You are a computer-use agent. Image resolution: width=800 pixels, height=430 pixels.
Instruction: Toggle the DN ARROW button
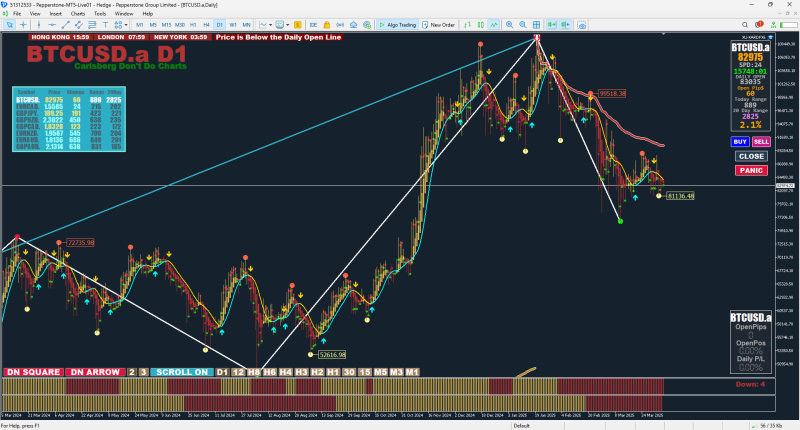pyautogui.click(x=95, y=372)
